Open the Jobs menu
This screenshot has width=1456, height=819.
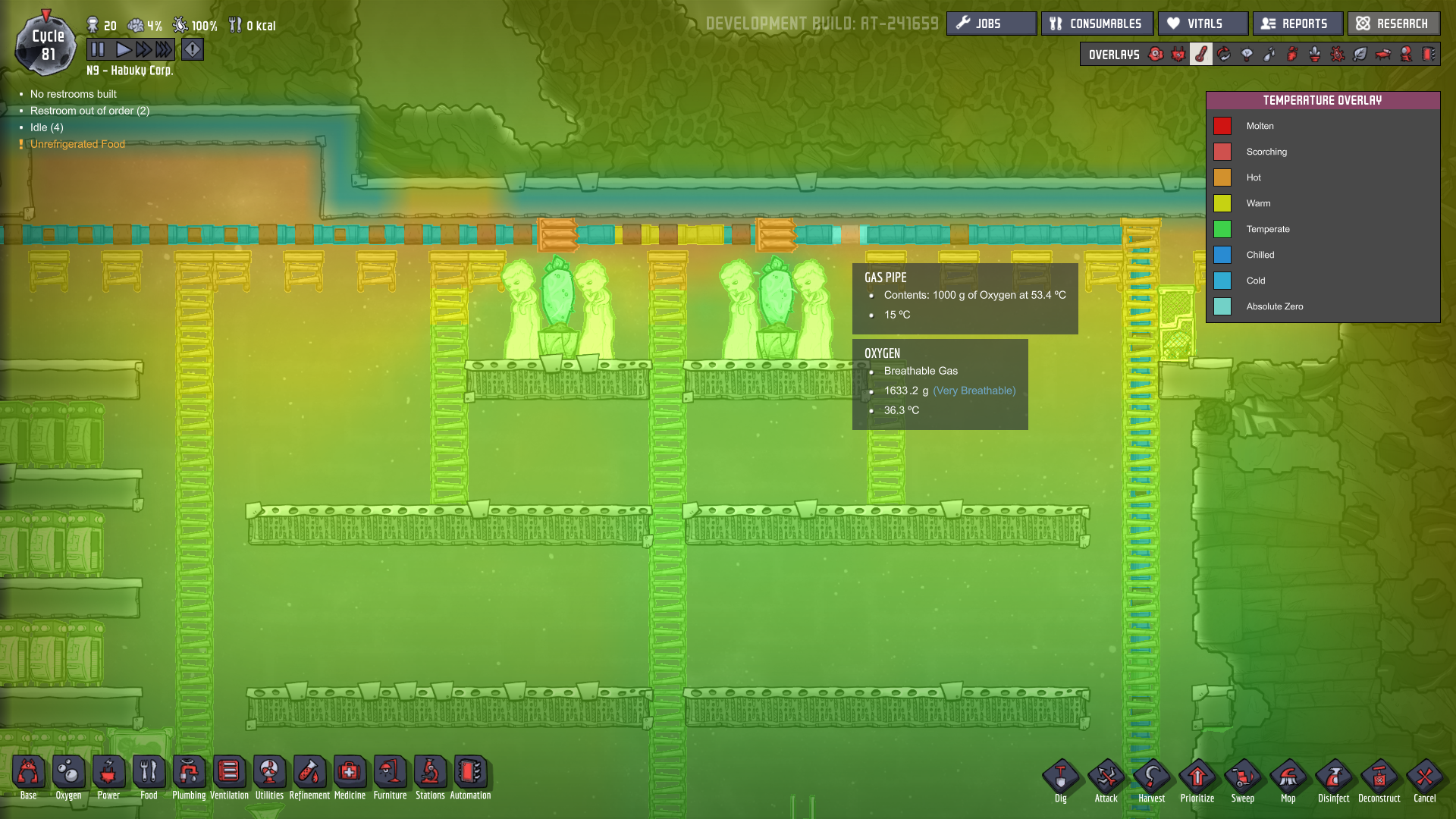(991, 24)
